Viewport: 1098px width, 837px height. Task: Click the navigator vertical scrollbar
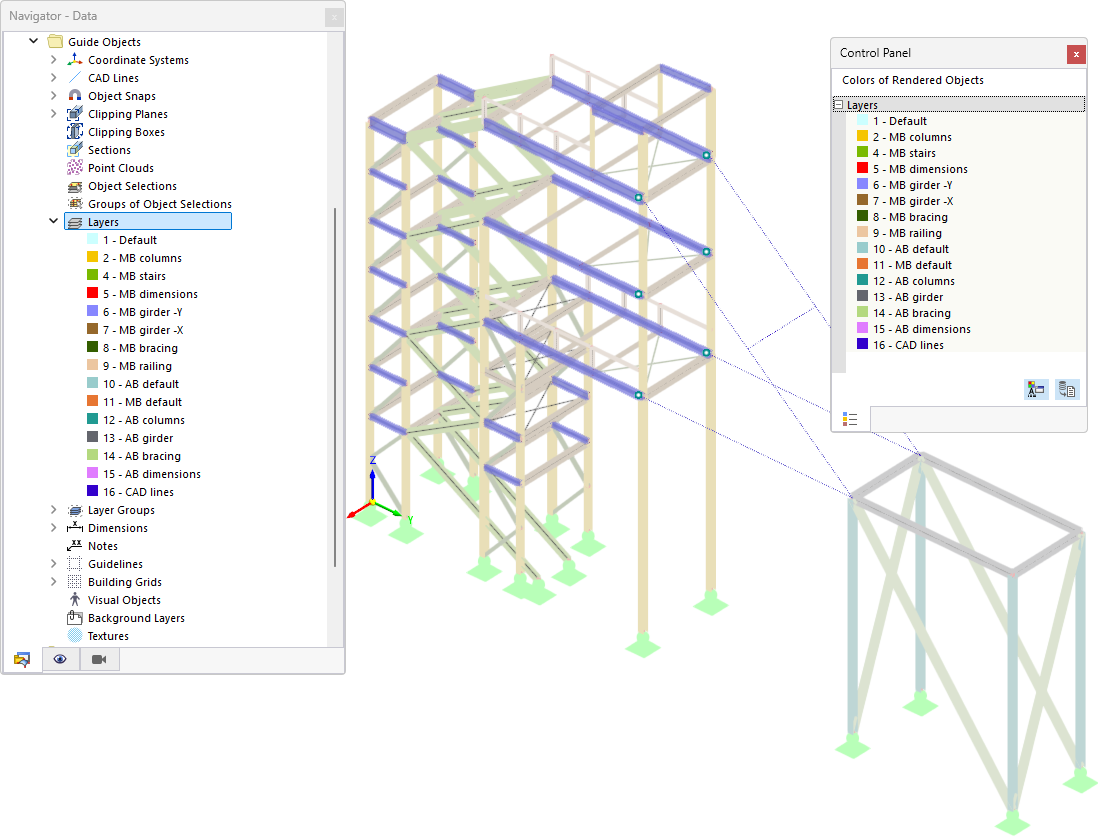click(x=335, y=387)
